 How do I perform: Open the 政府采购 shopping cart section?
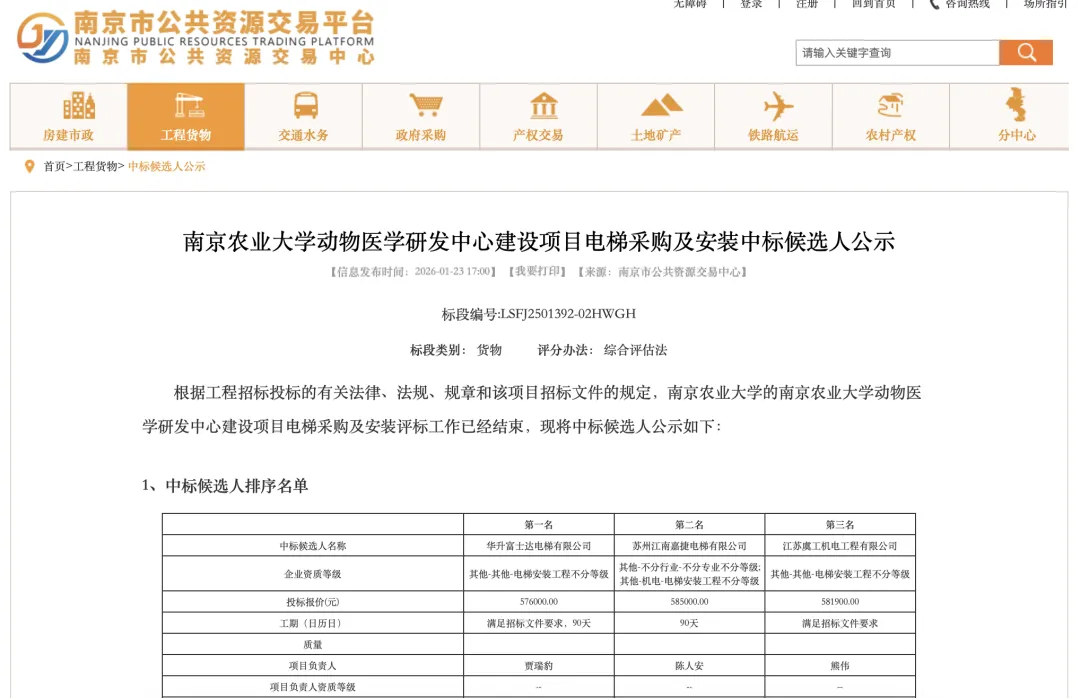pyautogui.click(x=421, y=116)
